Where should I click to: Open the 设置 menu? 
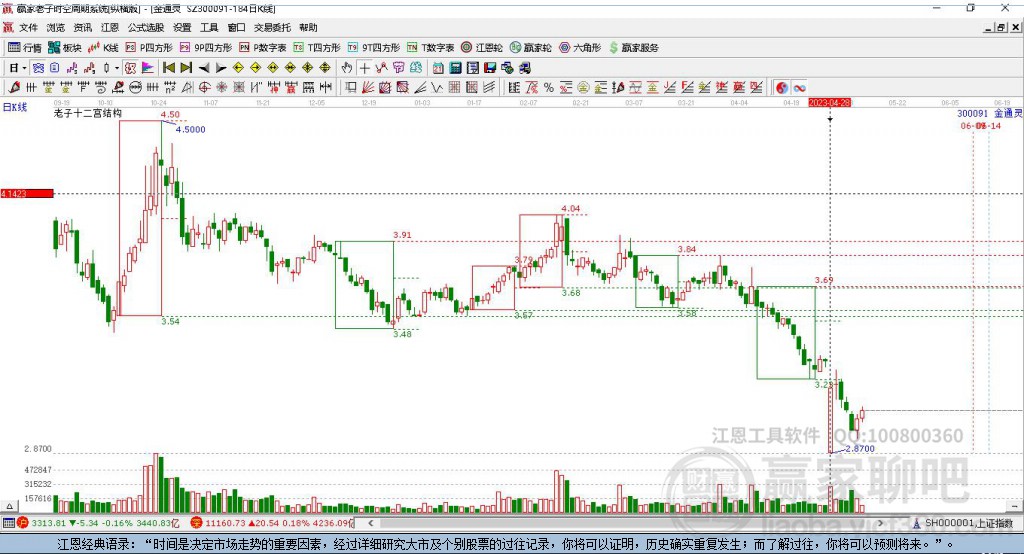point(182,27)
